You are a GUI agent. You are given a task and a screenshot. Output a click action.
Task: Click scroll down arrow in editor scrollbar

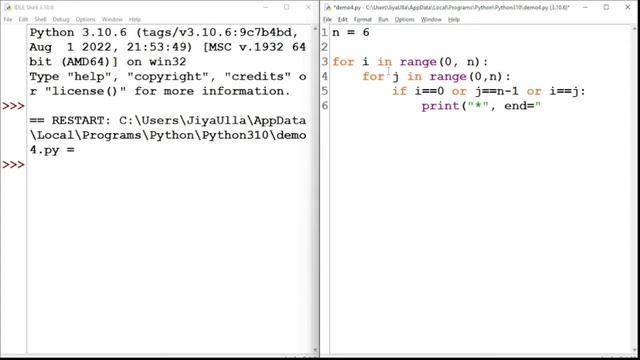(x=635, y=350)
